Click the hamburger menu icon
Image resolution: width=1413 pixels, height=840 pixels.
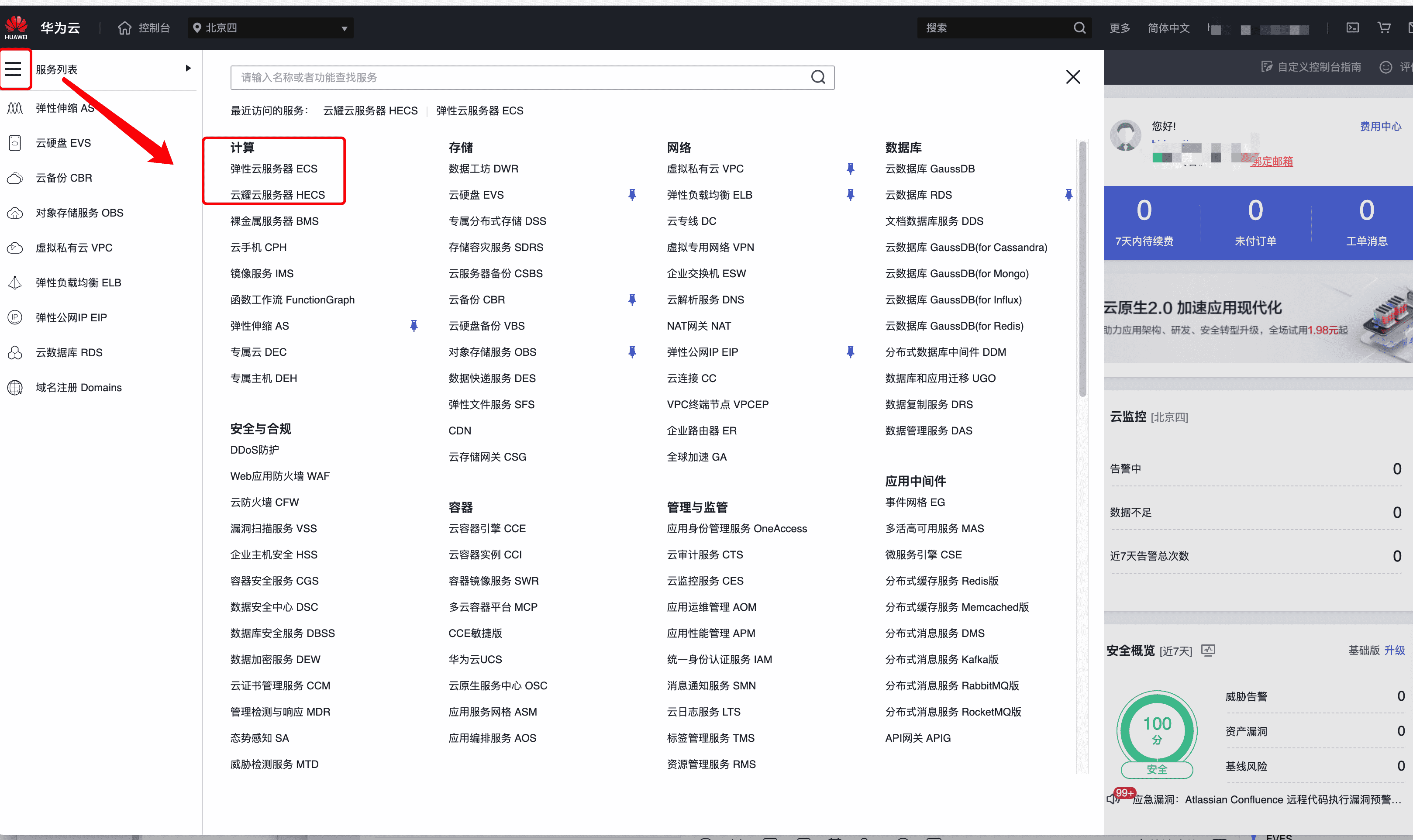pos(14,69)
